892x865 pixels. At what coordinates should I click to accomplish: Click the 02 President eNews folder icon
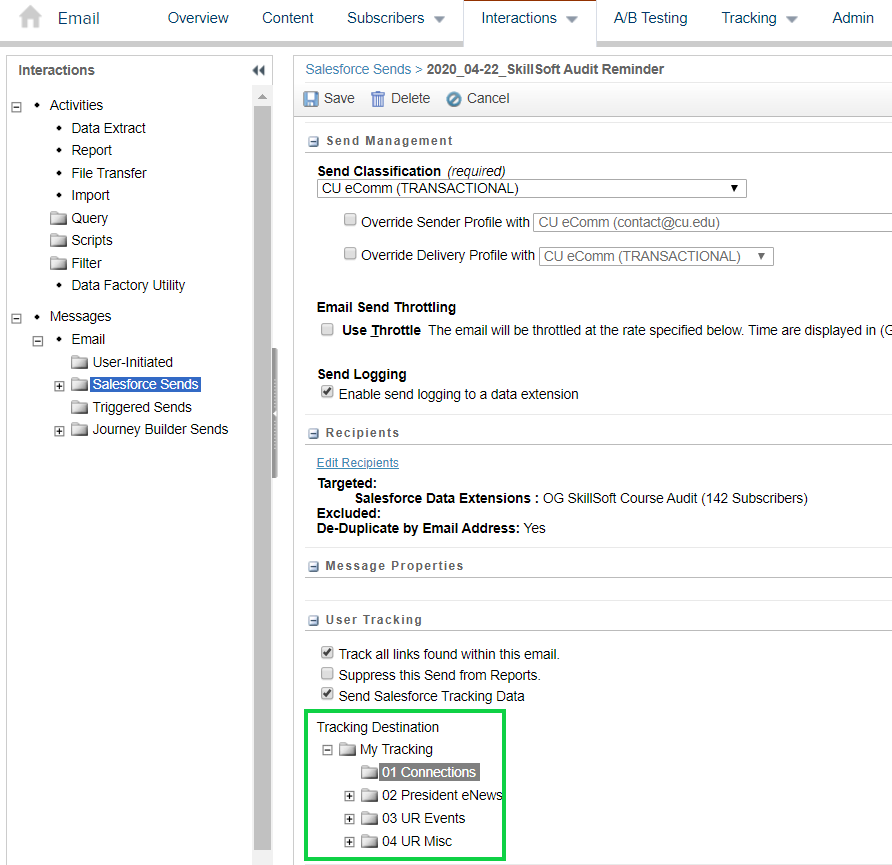coord(369,794)
